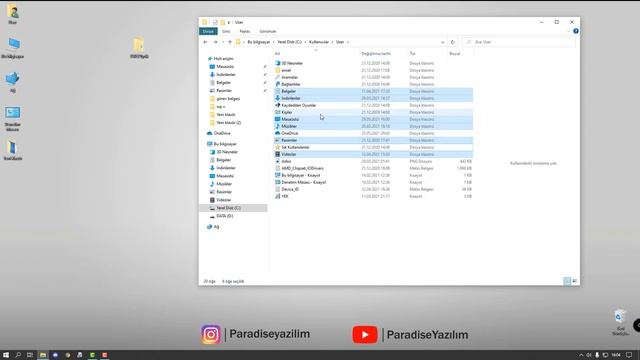Select Hızlı erişim in navigation pane
640x360 pixels.
point(223,59)
